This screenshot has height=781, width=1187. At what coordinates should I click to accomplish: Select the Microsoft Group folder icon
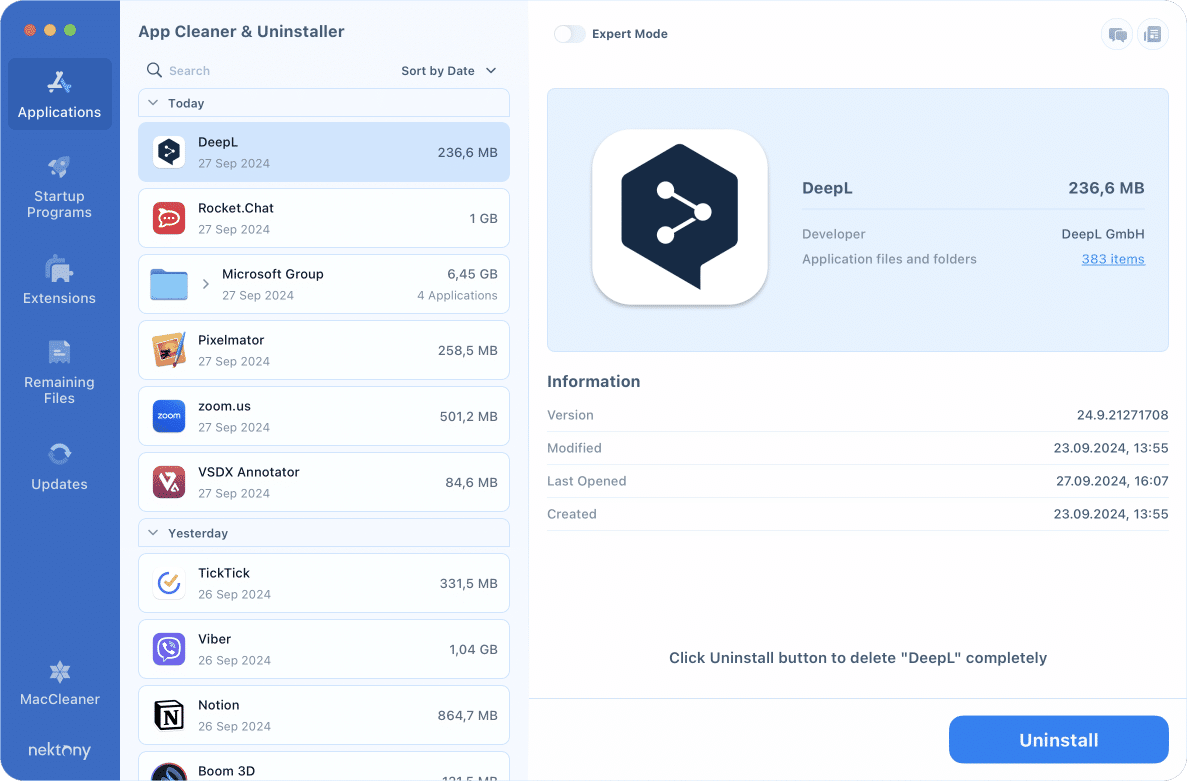[x=169, y=285]
